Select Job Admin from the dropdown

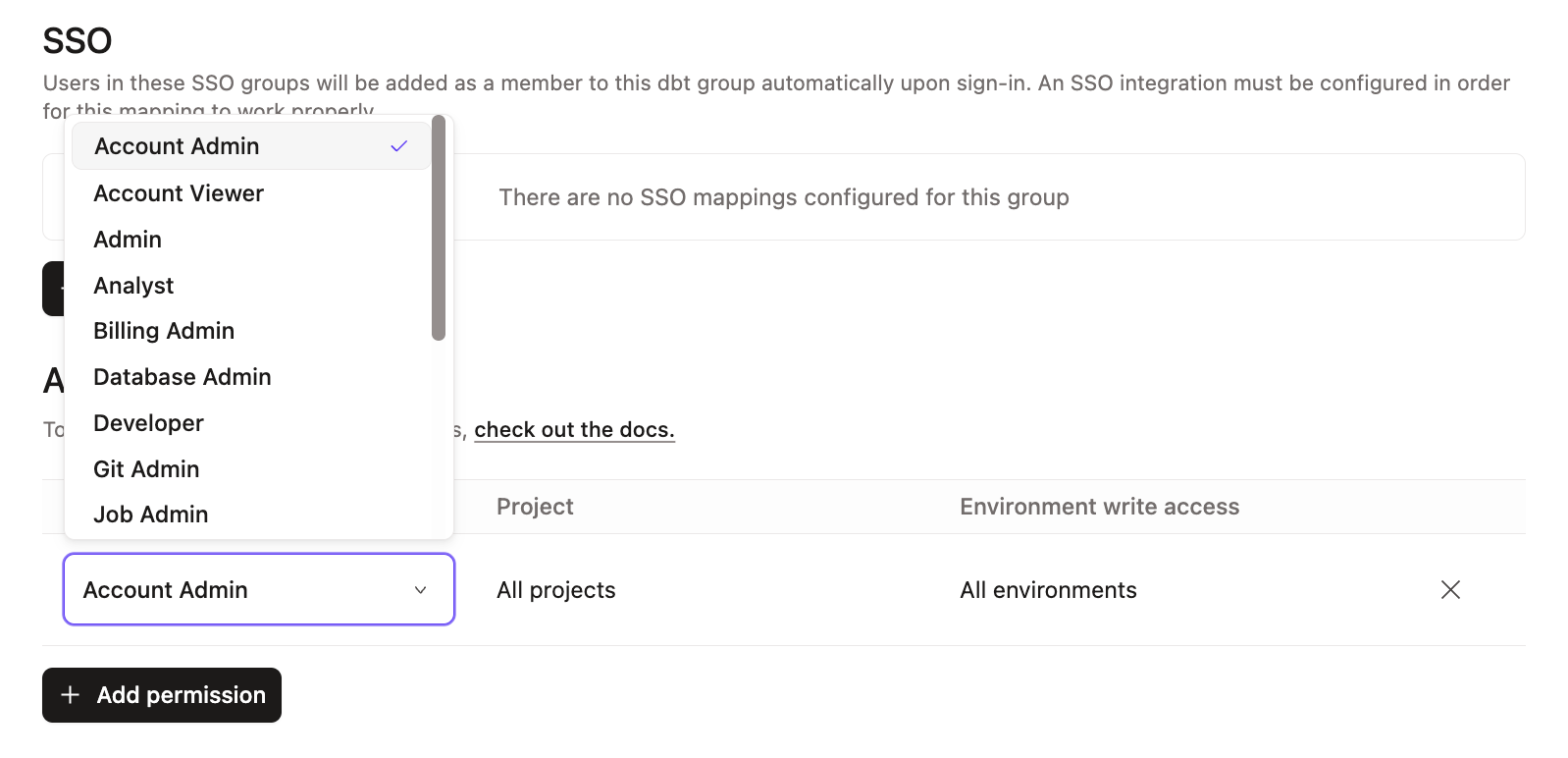150,514
